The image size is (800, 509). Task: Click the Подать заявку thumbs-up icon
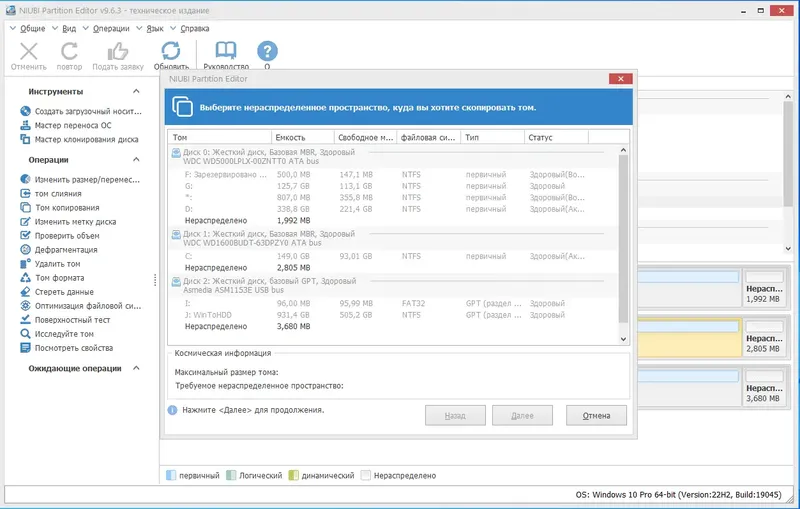tap(118, 51)
